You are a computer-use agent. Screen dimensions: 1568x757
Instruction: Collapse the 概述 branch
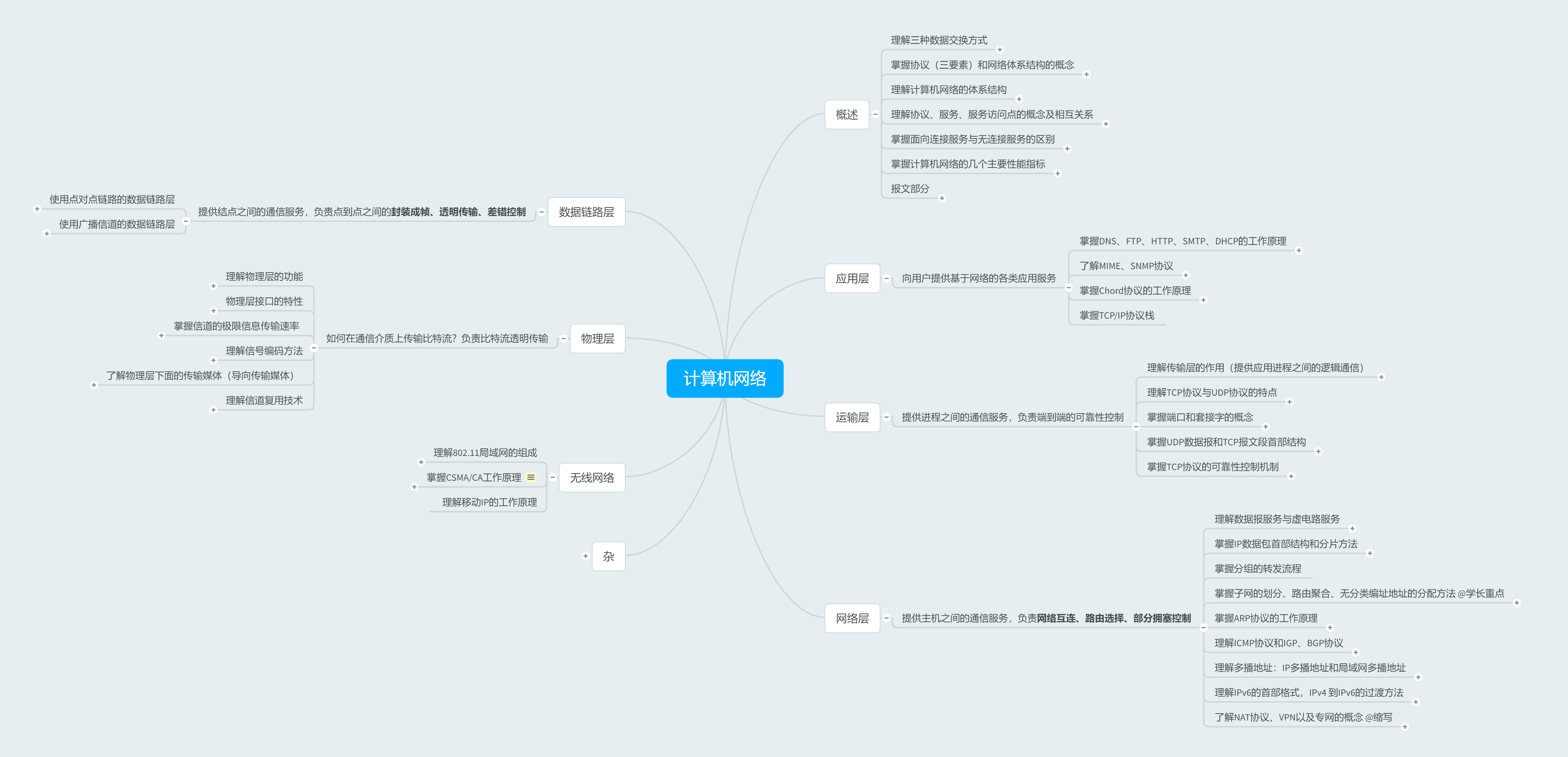[x=875, y=114]
